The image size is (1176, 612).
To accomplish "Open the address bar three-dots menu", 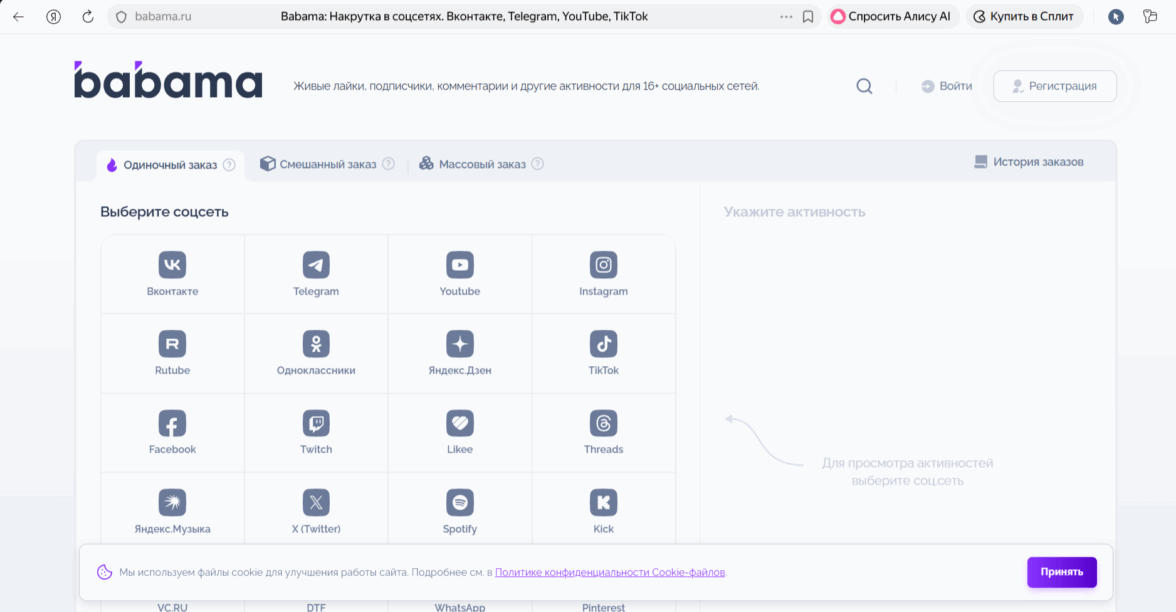I will point(786,16).
